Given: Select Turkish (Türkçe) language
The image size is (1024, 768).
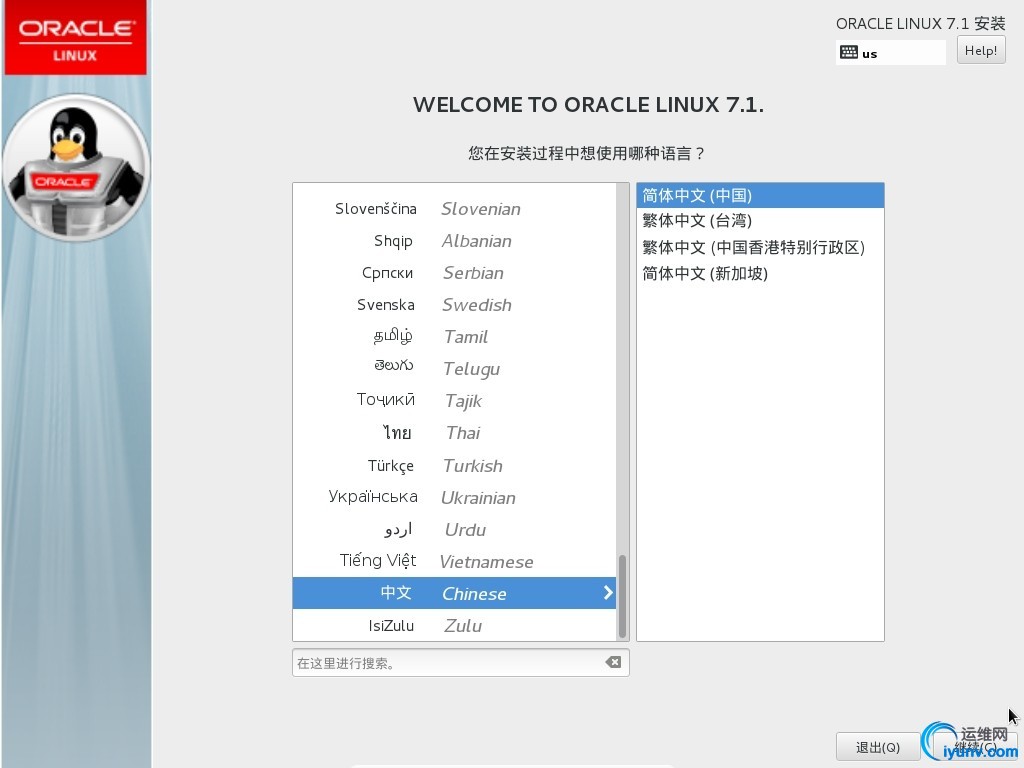Looking at the screenshot, I should pos(455,466).
